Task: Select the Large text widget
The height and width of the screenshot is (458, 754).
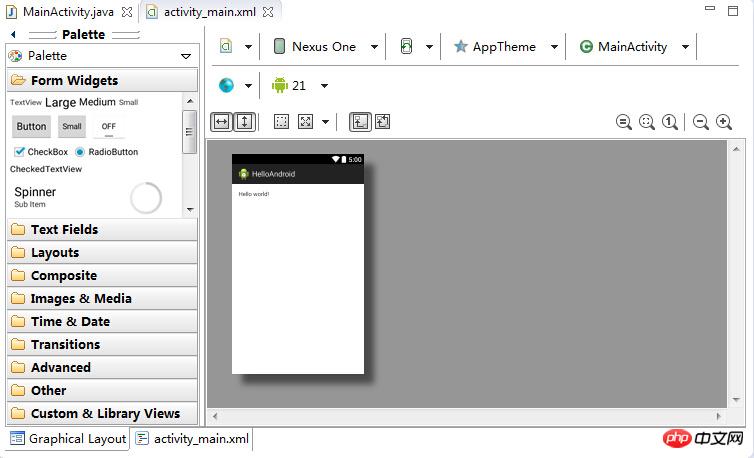Action: 61,102
